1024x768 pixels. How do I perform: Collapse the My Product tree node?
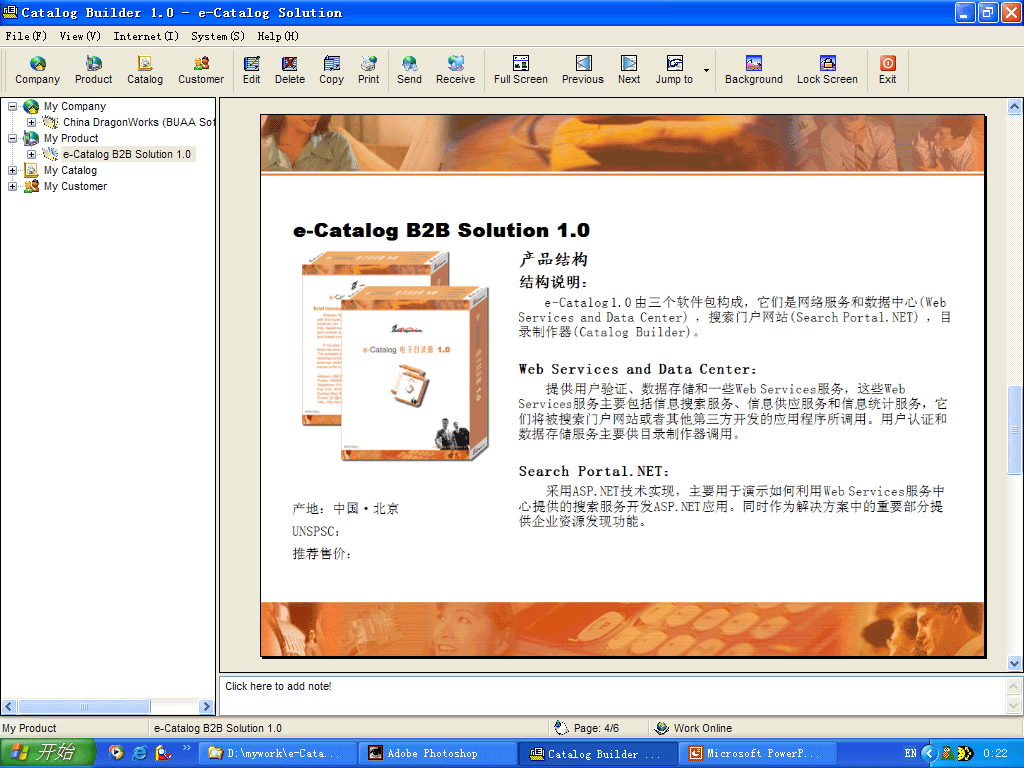[x=12, y=138]
